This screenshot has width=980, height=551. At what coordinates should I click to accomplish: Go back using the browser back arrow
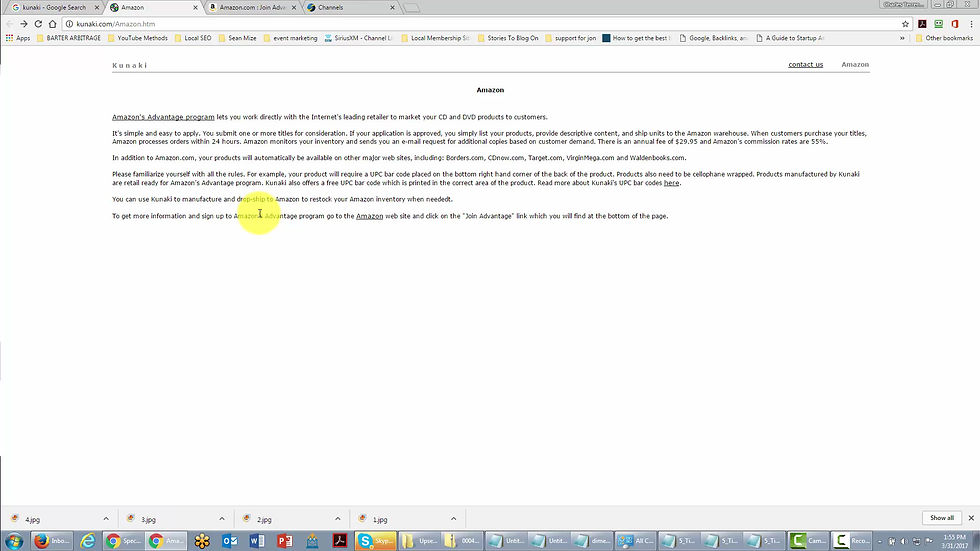coord(9,24)
